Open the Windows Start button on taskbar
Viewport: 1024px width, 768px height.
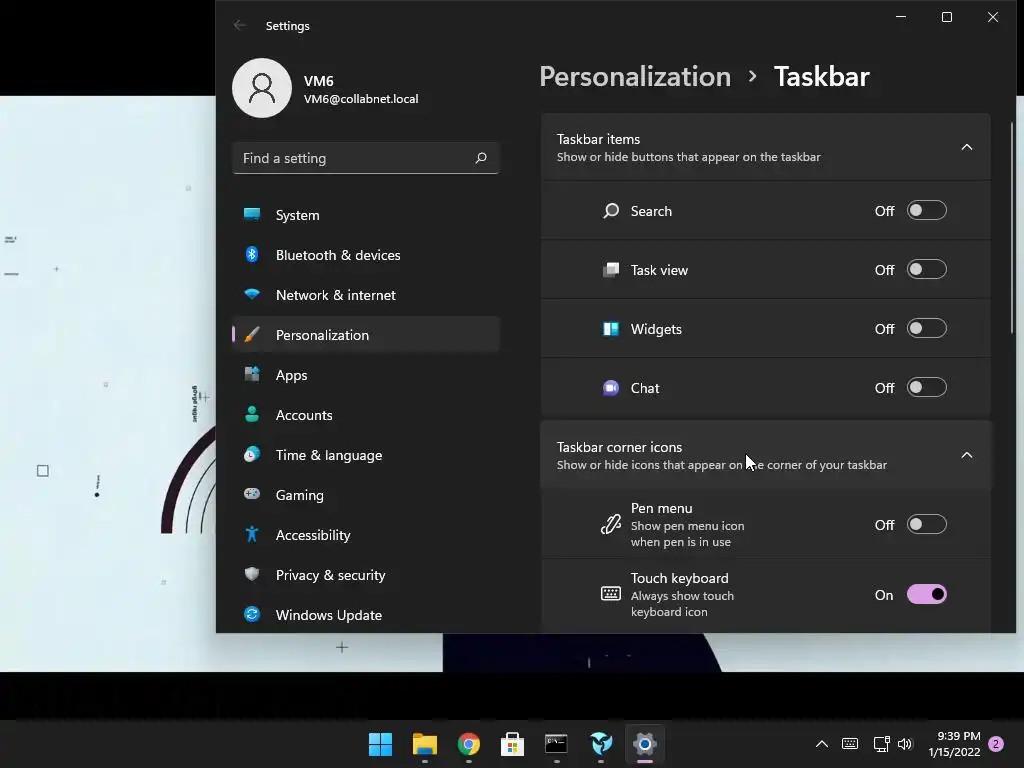click(380, 744)
